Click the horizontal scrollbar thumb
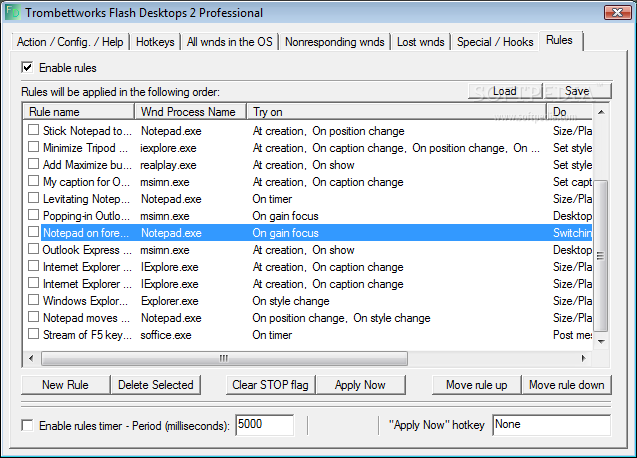 (224, 358)
